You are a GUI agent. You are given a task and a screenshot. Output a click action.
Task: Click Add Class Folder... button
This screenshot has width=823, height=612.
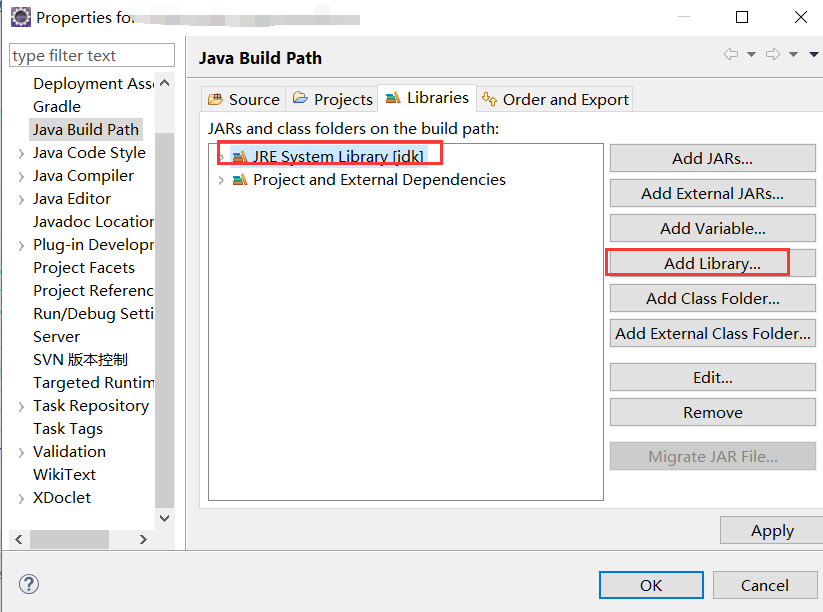pyautogui.click(x=712, y=298)
